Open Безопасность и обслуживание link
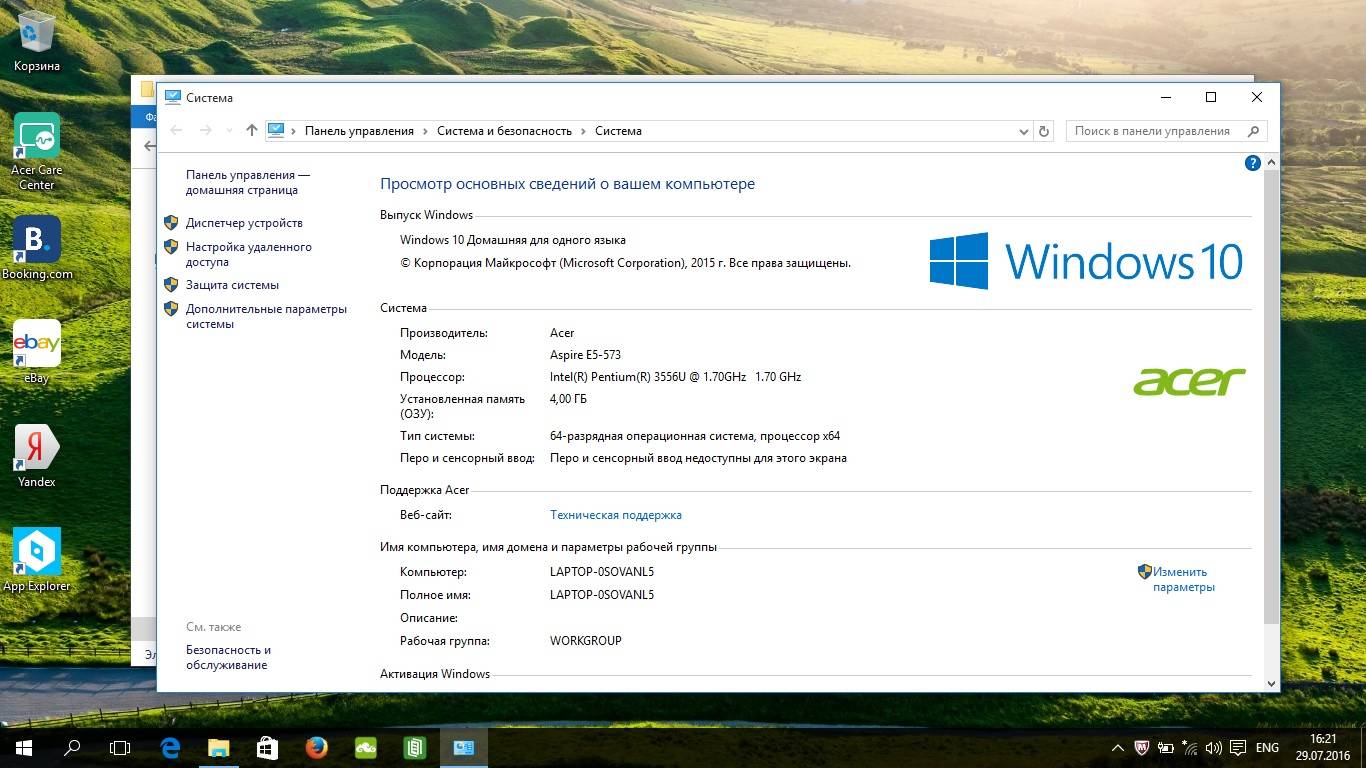This screenshot has width=1366, height=768. (x=228, y=657)
